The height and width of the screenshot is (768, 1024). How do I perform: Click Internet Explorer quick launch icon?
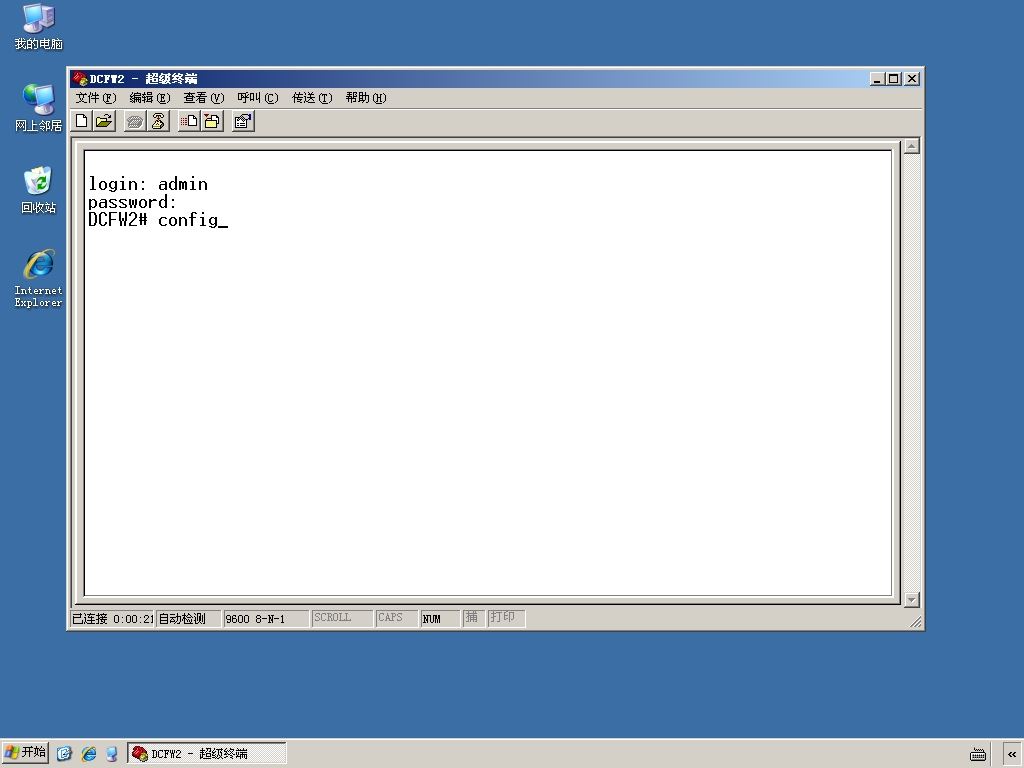89,754
